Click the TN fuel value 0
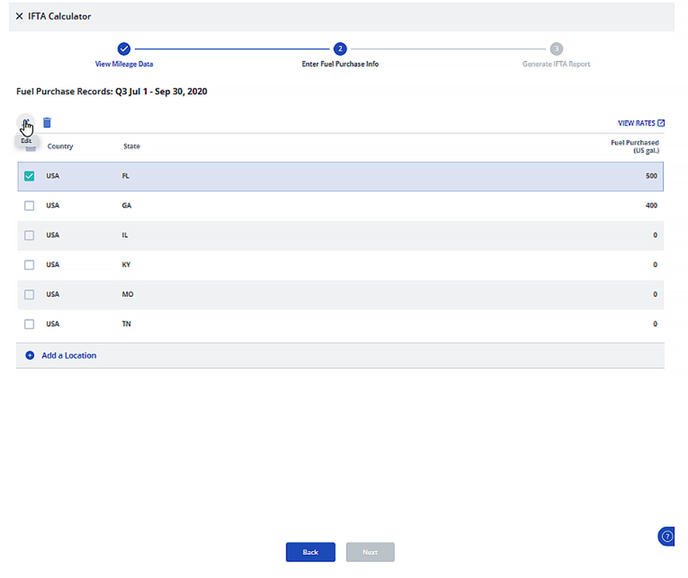Screen dimensions: 688x578 pyautogui.click(x=655, y=324)
